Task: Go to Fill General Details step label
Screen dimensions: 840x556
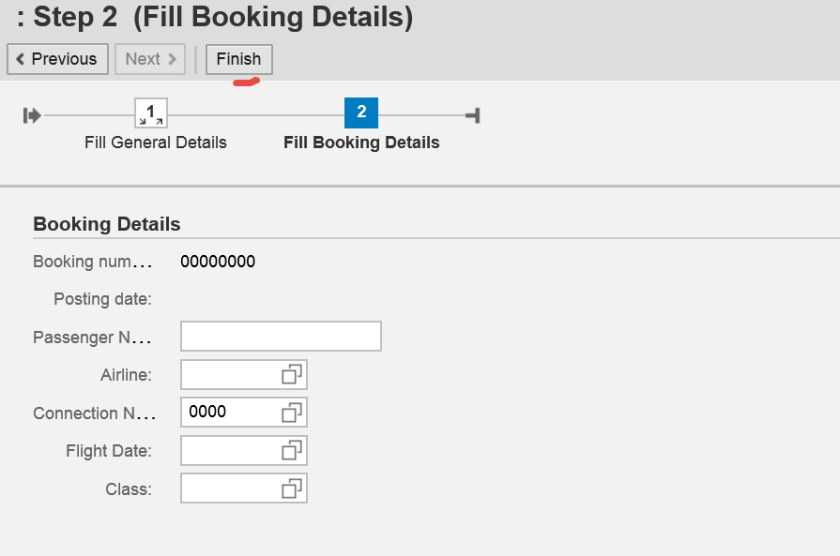Action: click(155, 142)
